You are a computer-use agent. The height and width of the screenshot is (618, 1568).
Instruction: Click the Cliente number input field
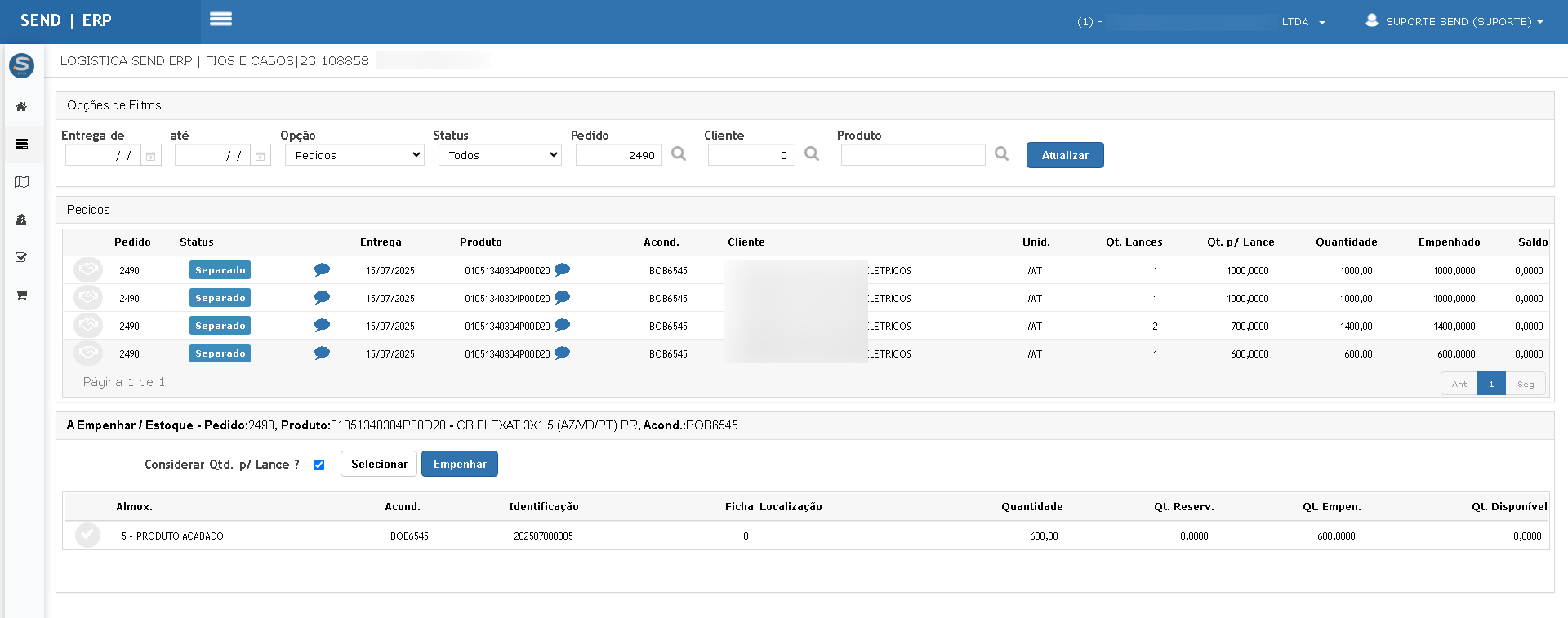tap(751, 155)
